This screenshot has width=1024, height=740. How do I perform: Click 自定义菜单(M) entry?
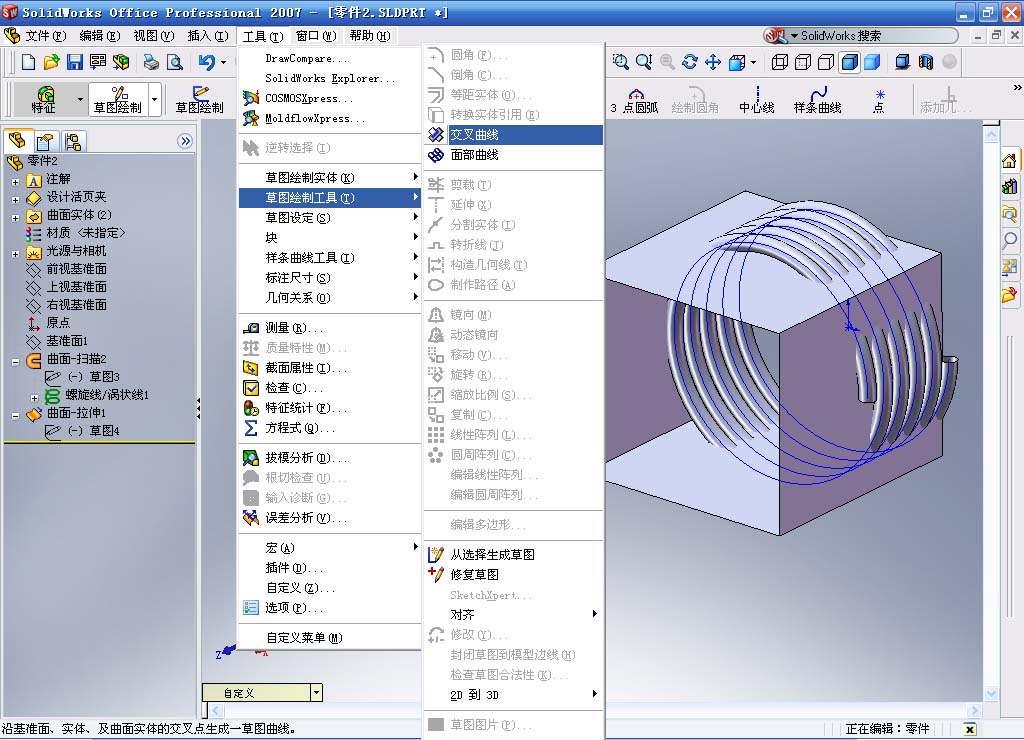330,638
